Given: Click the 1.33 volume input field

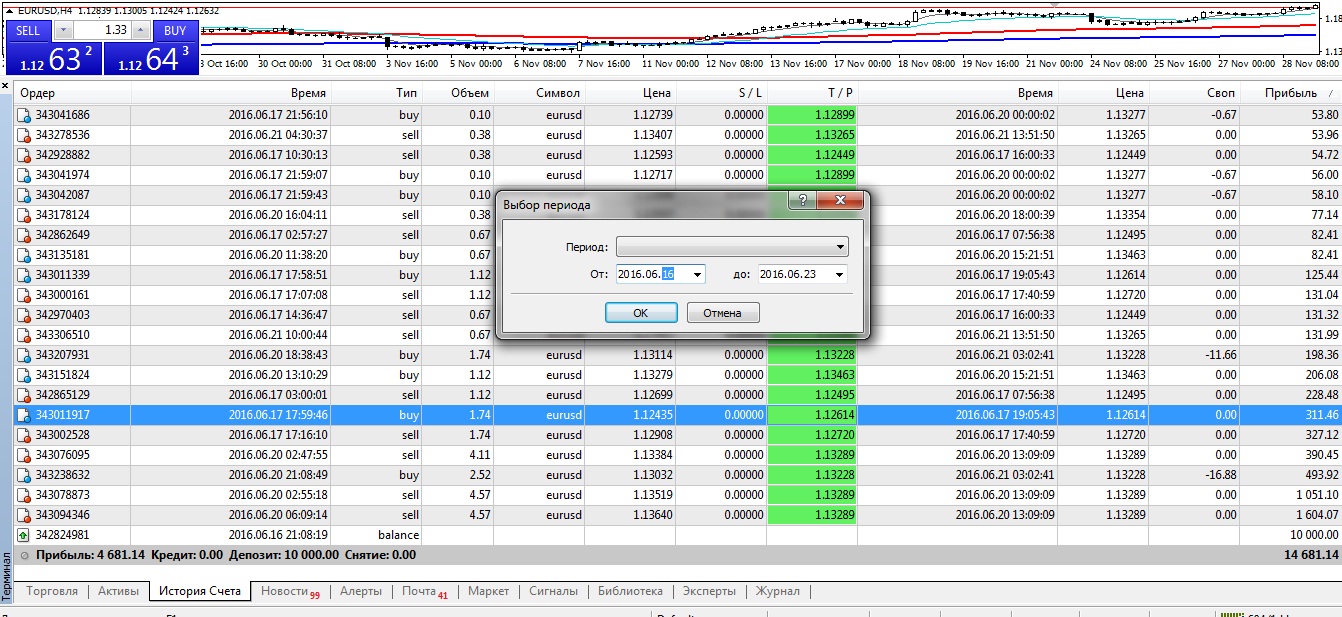Looking at the screenshot, I should tap(102, 30).
